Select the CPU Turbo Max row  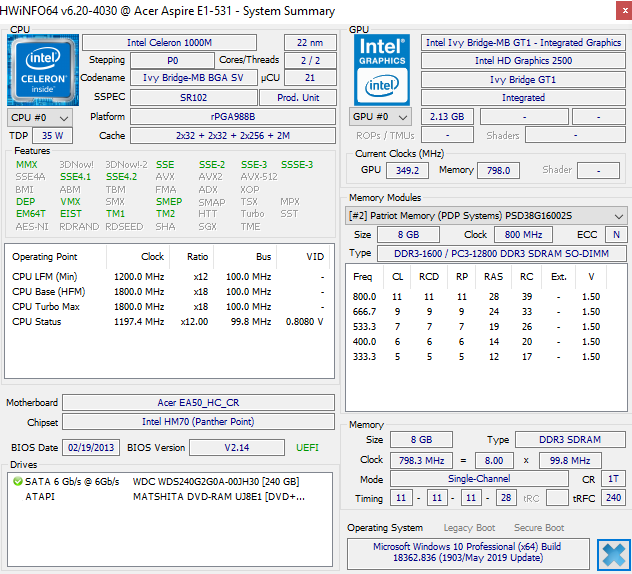(168, 306)
